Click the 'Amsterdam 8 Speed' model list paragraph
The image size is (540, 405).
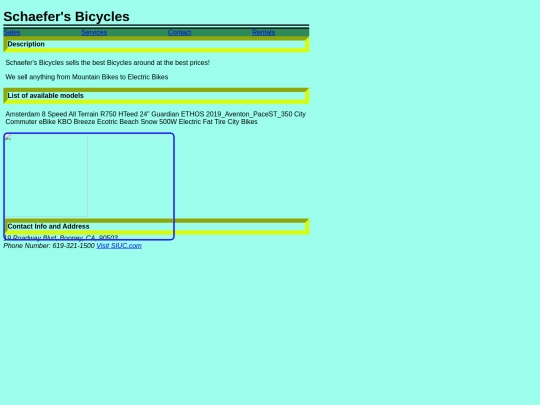[156, 118]
